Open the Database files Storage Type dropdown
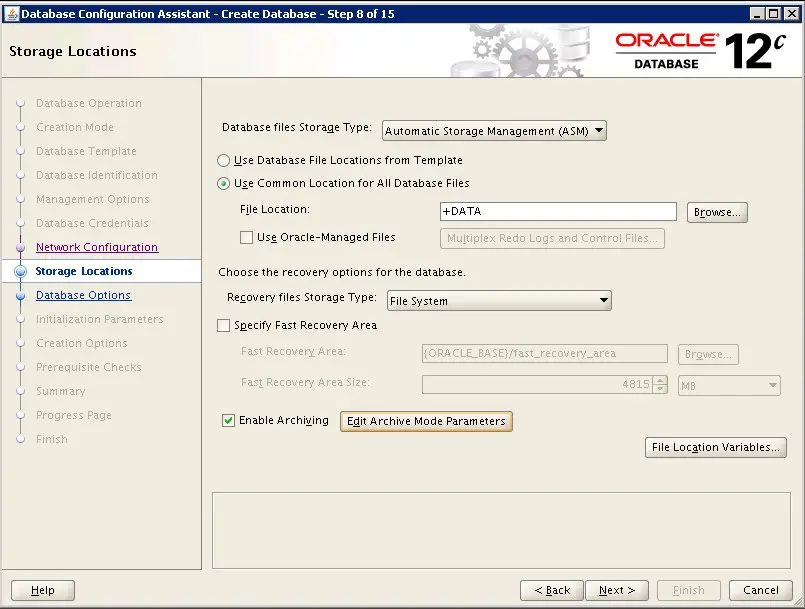Image resolution: width=805 pixels, height=609 pixels. 494,131
